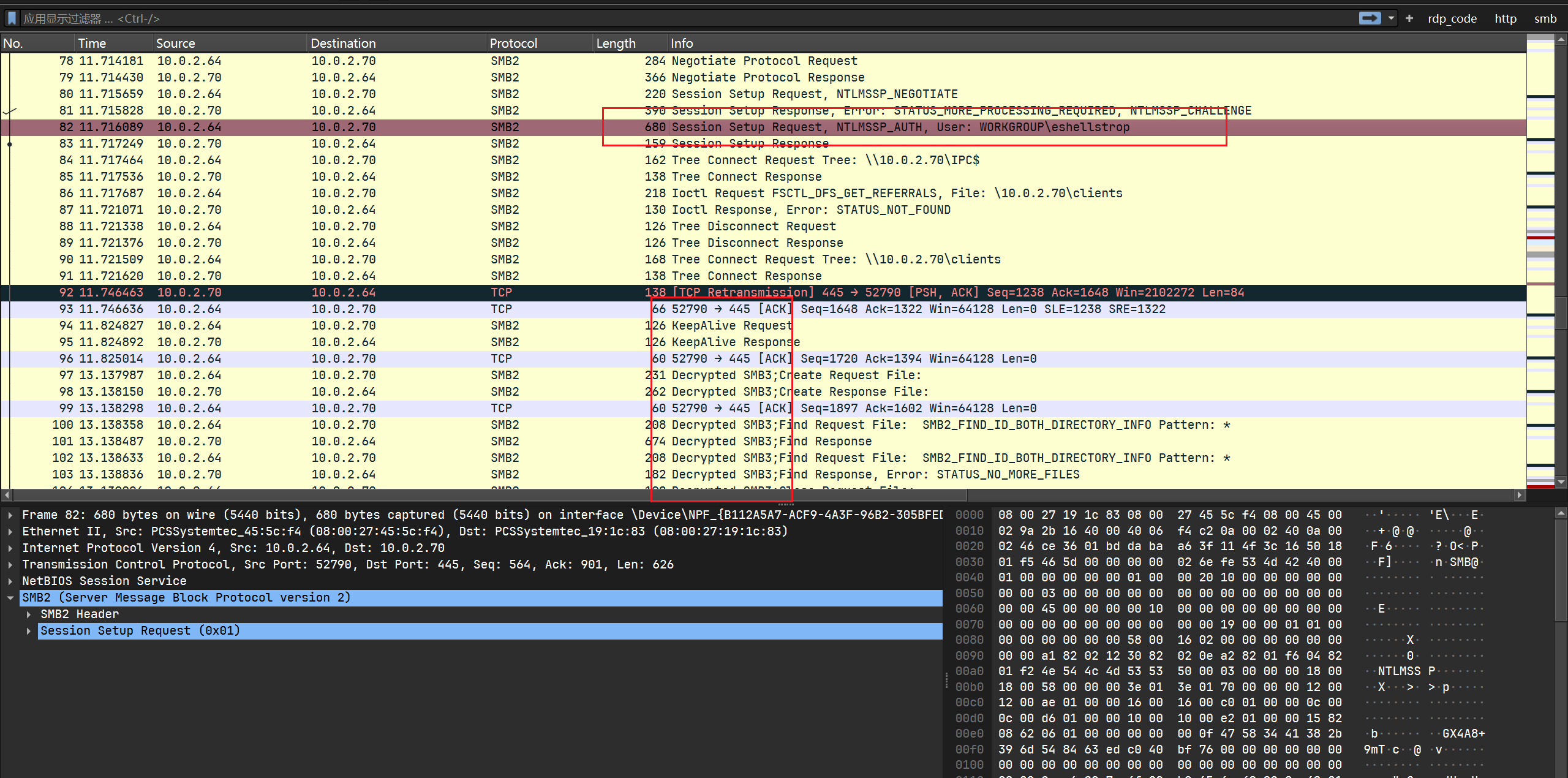
Task: Click inside the display filter input
Action: (x=674, y=18)
